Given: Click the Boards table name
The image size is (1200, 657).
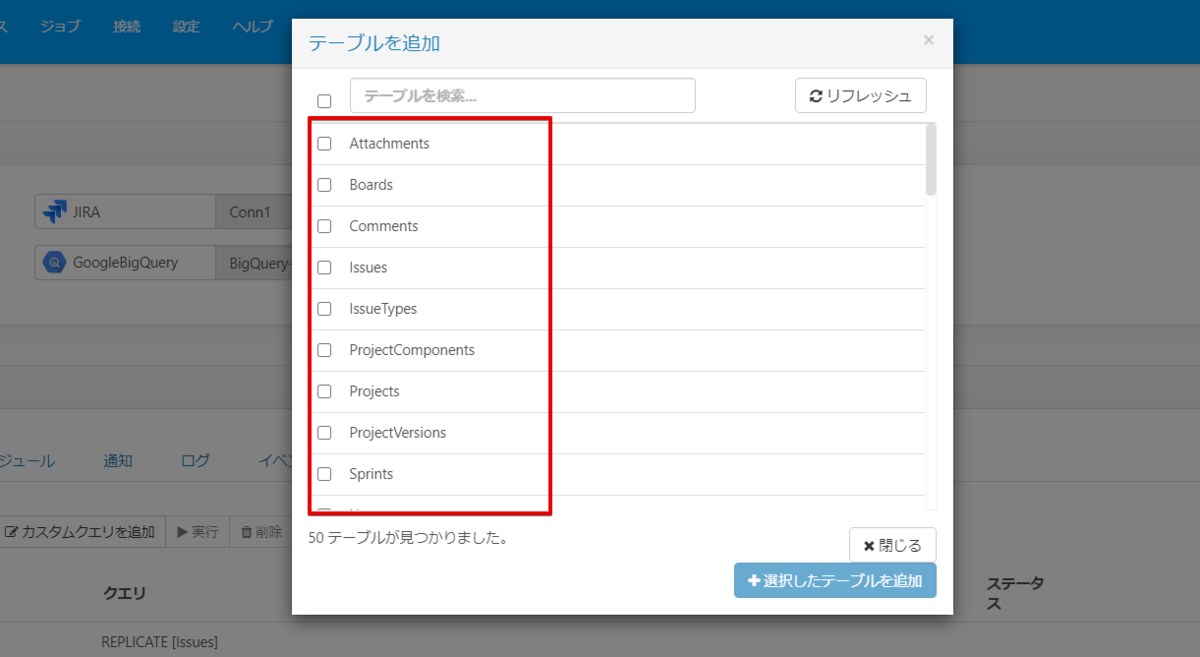Looking at the screenshot, I should [x=371, y=185].
